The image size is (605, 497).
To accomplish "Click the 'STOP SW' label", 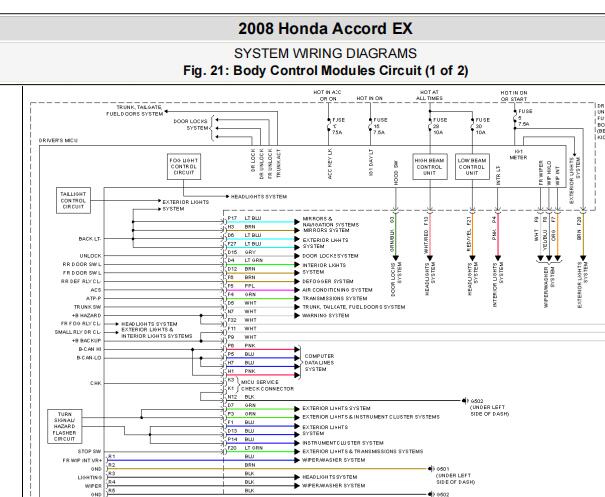I will [x=89, y=451].
